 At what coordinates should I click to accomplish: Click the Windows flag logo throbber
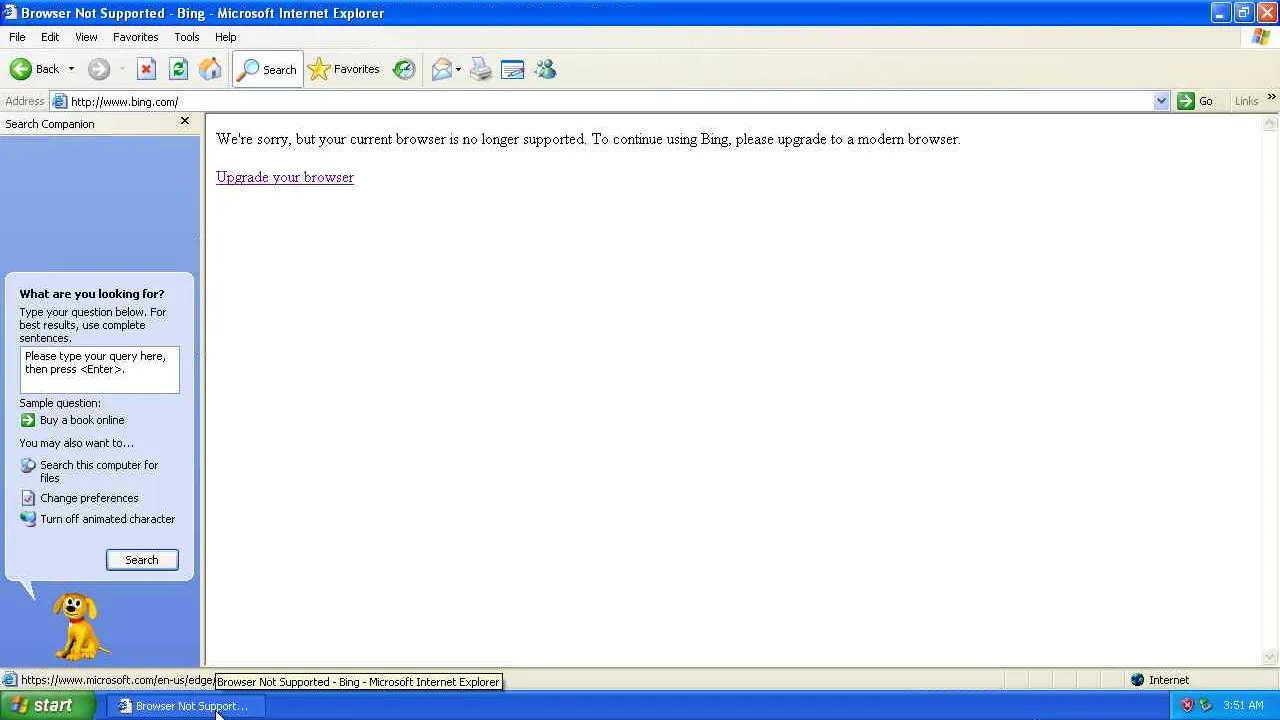(1261, 37)
